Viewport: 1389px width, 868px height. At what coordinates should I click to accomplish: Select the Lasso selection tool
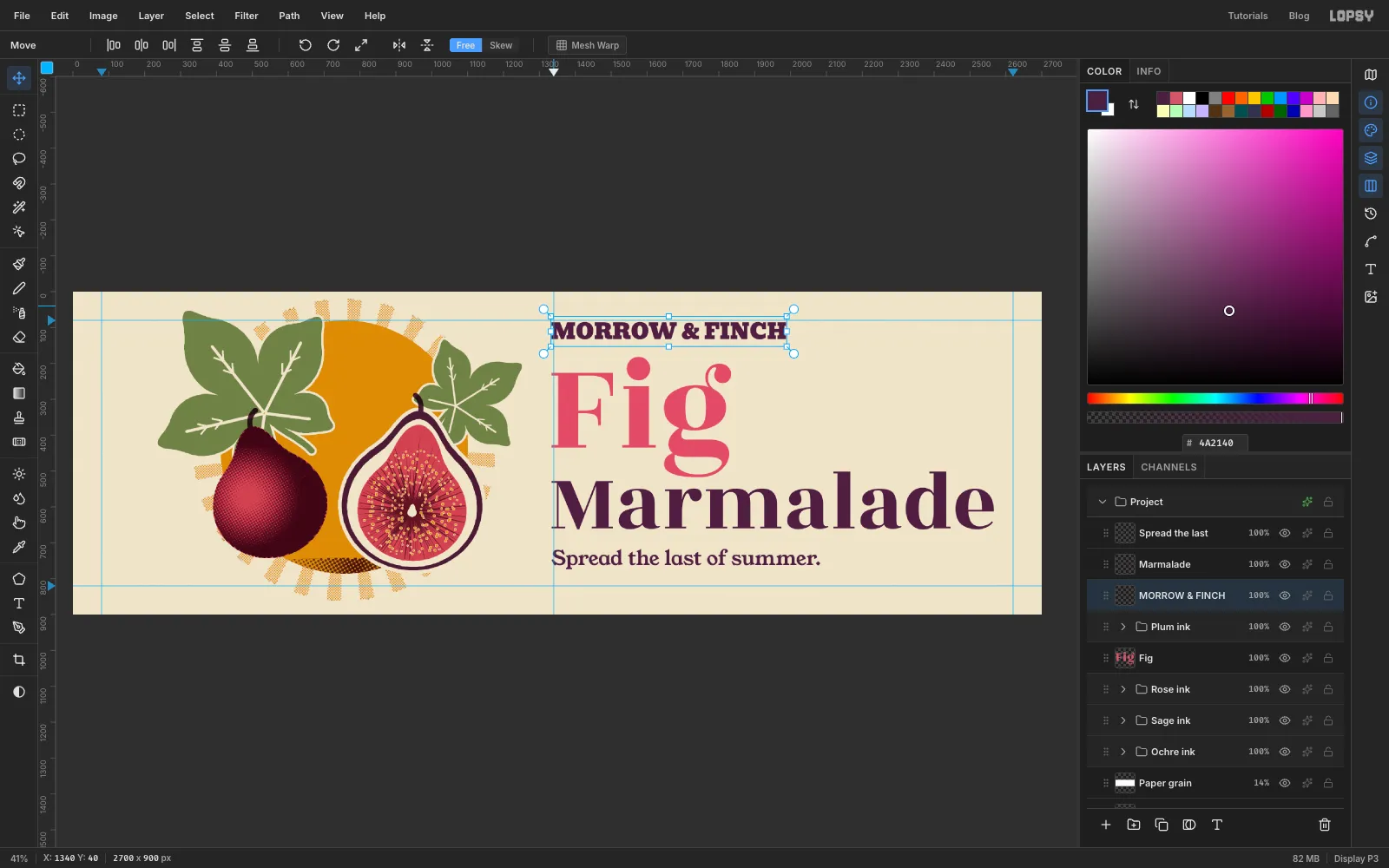[x=19, y=159]
